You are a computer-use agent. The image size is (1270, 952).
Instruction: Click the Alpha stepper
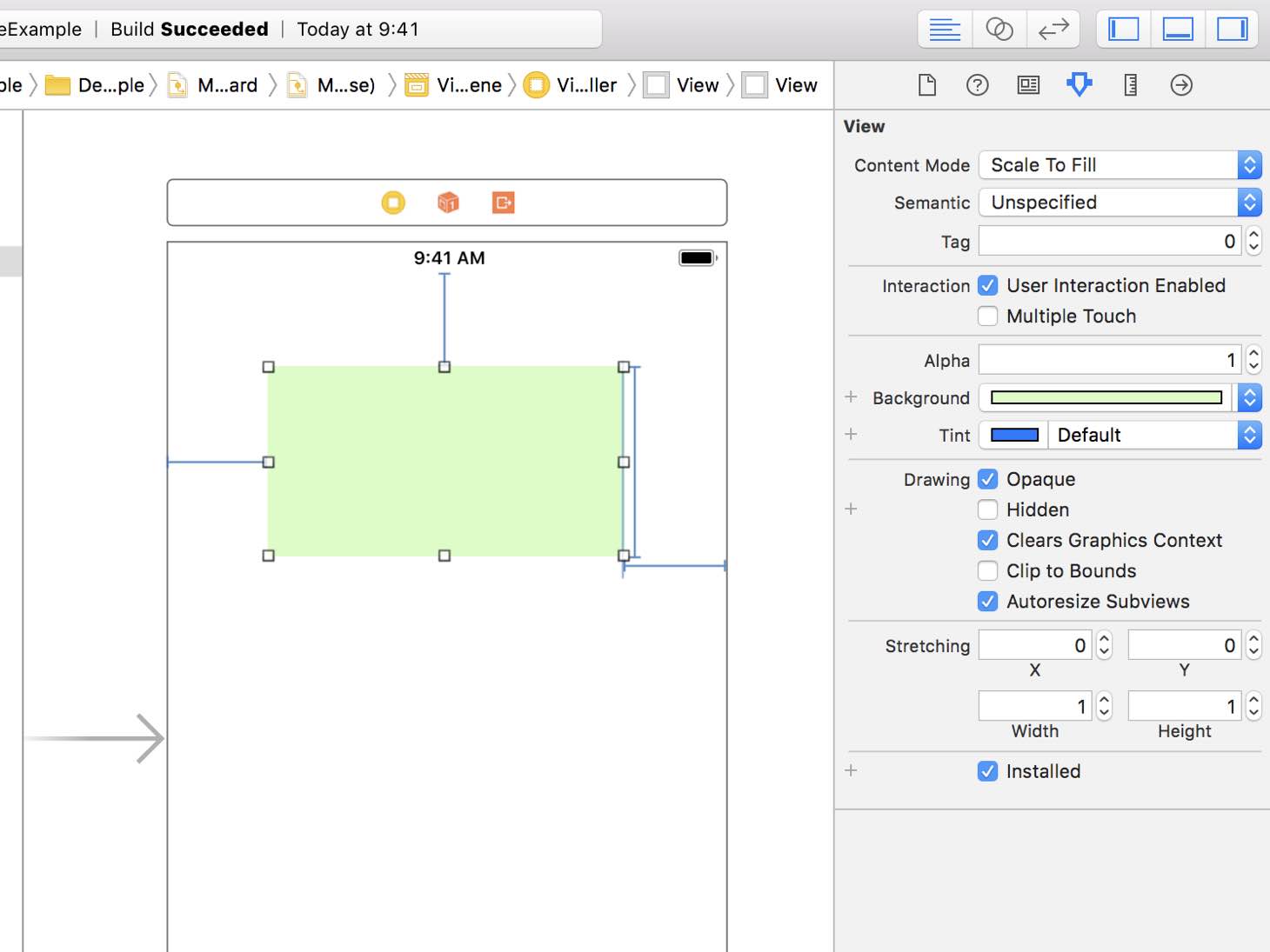click(x=1253, y=360)
